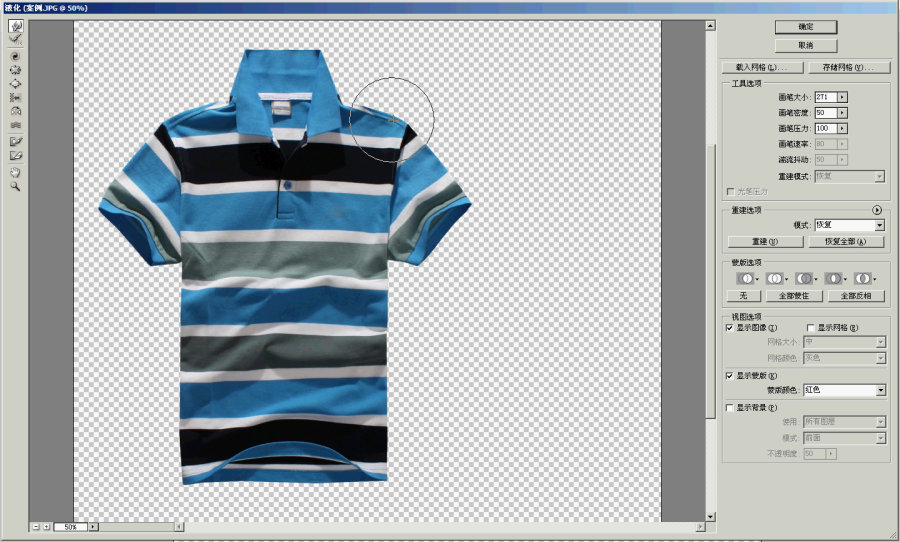Screen dimensions: 900x542
Task: Click the zoom-out minus button near 50%
Action: point(35,526)
